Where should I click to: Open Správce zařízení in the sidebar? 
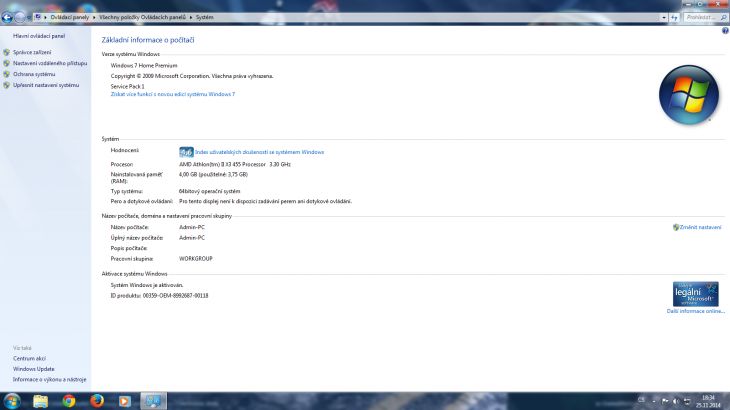point(32,53)
